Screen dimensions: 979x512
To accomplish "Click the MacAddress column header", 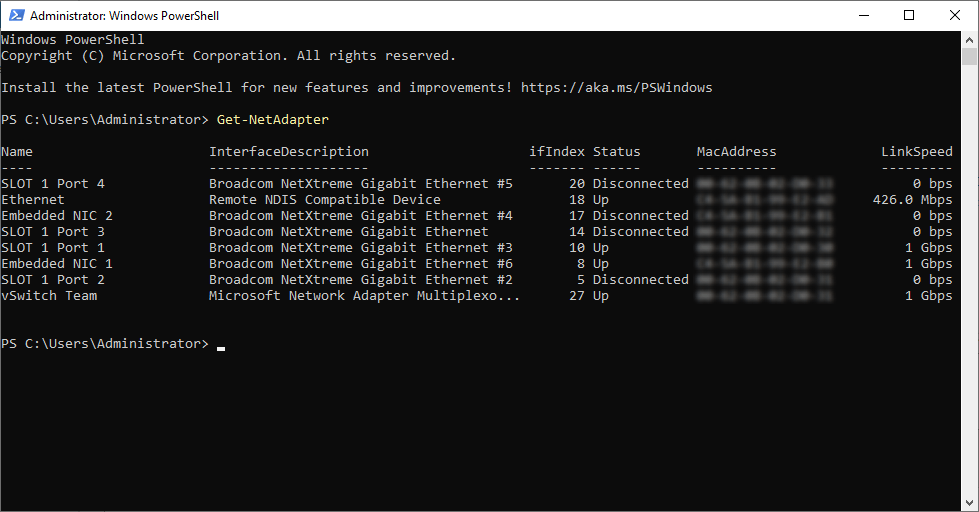I will click(736, 151).
